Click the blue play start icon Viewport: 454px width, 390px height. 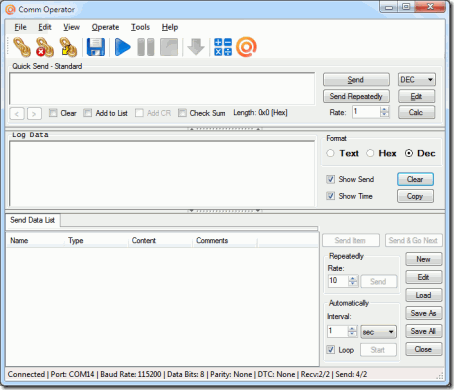[x=122, y=47]
